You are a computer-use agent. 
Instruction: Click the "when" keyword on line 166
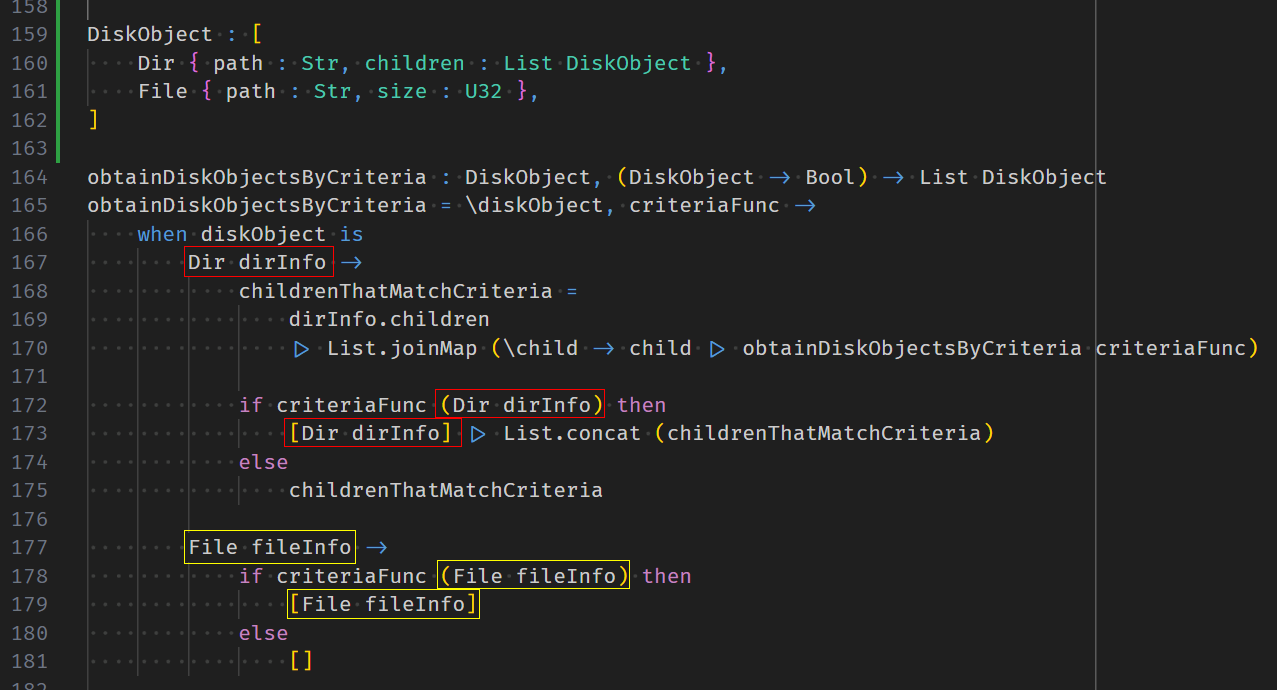[x=162, y=234]
